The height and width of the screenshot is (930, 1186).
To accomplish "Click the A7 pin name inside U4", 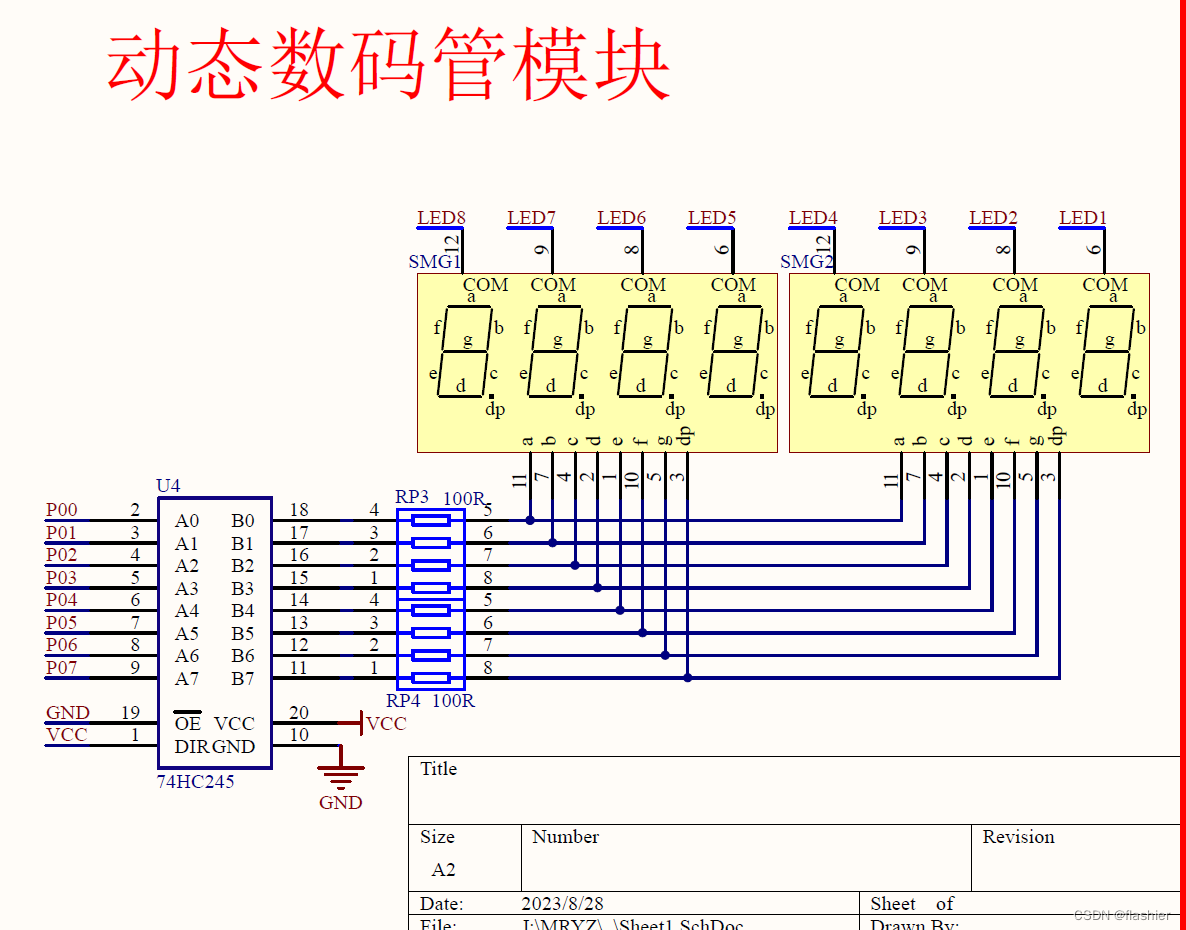I will (187, 678).
